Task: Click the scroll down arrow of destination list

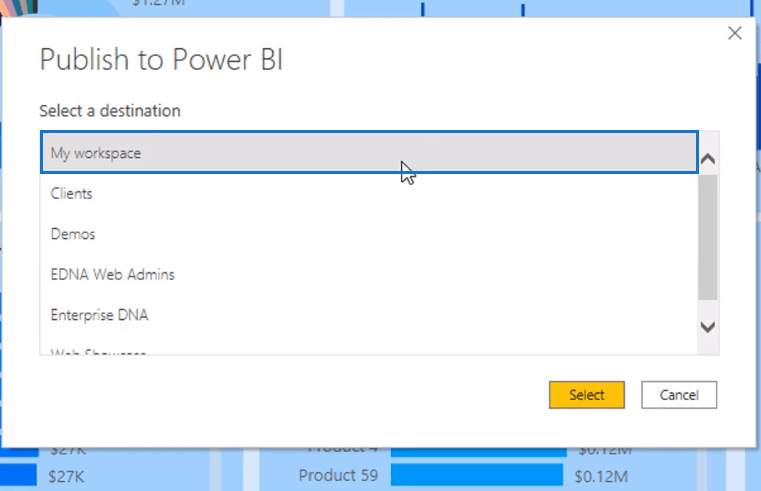Action: (x=708, y=327)
